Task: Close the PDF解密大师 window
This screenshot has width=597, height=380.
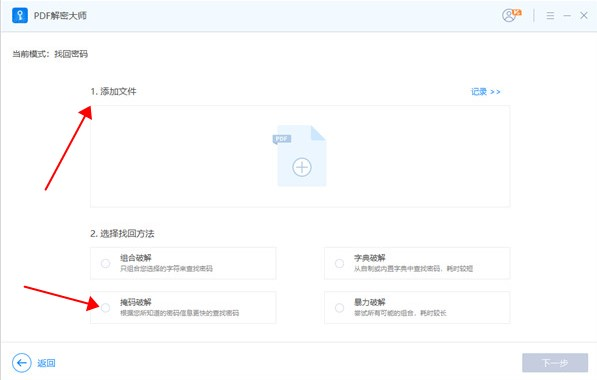Action: (584, 16)
